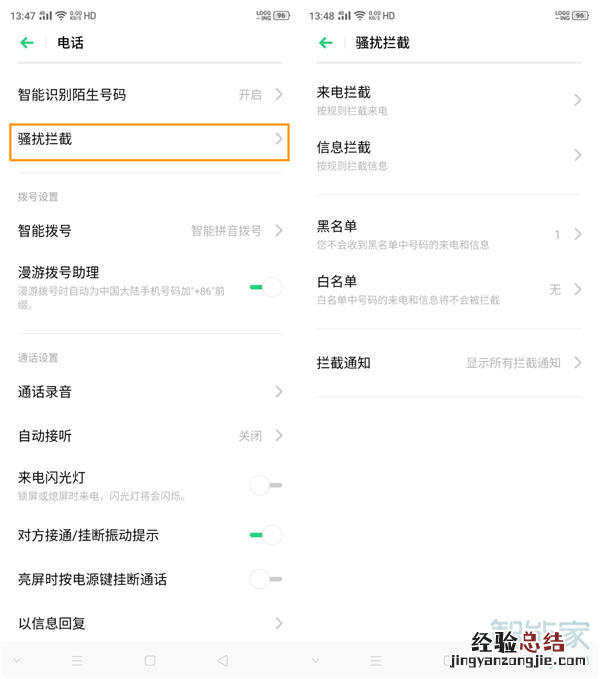Tap menu lines icon in right navigation bar
Viewport: 600px width, 679px height.
[x=375, y=661]
